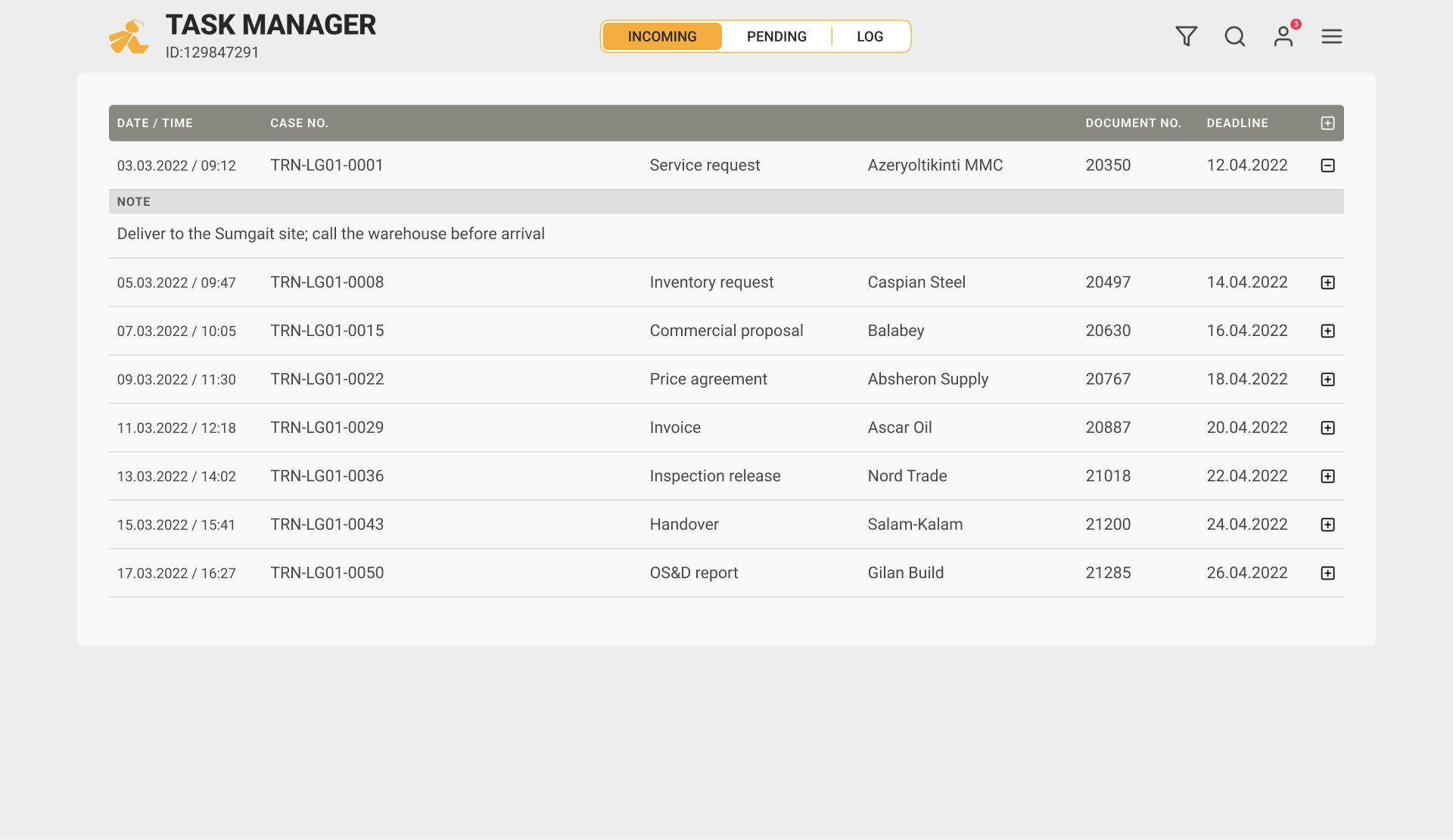This screenshot has width=1453, height=840.
Task: Click case number TRN-LG01-0015
Action: [x=327, y=331]
